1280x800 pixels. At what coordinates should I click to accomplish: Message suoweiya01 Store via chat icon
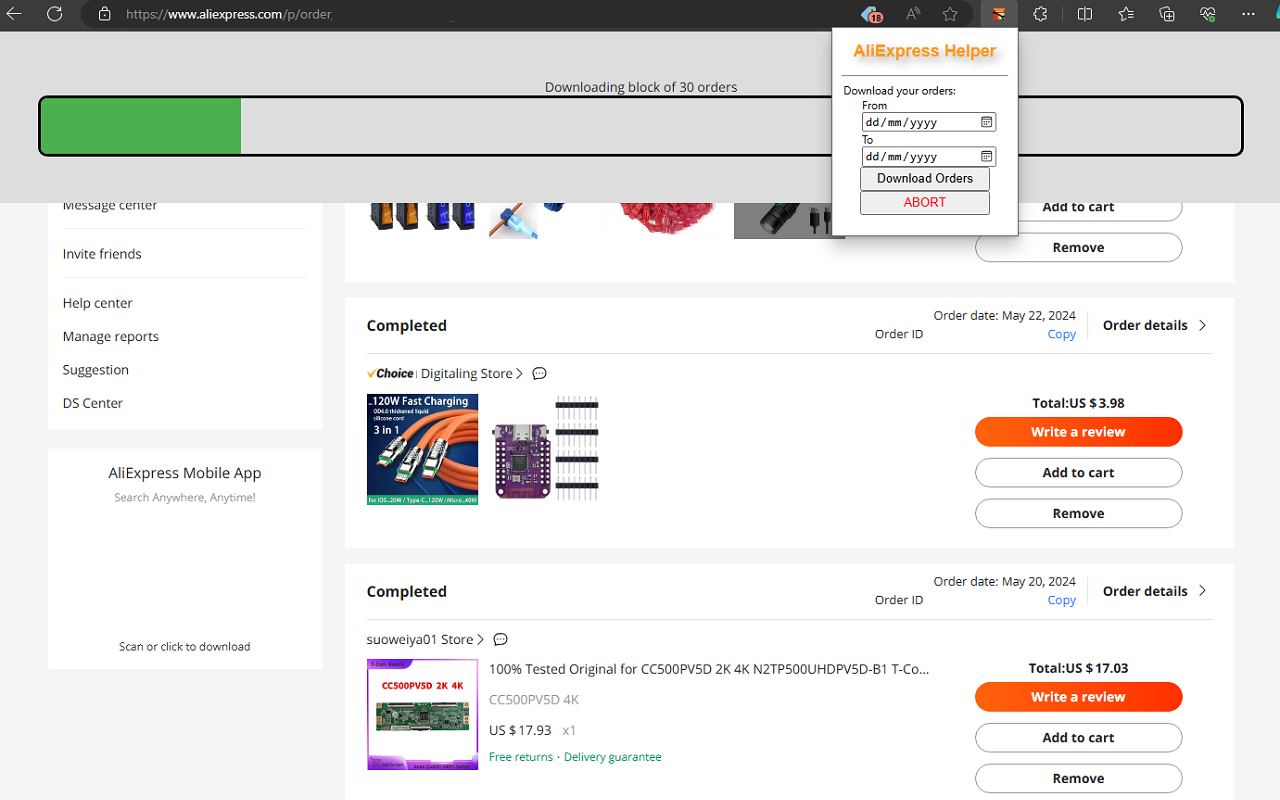click(x=501, y=640)
